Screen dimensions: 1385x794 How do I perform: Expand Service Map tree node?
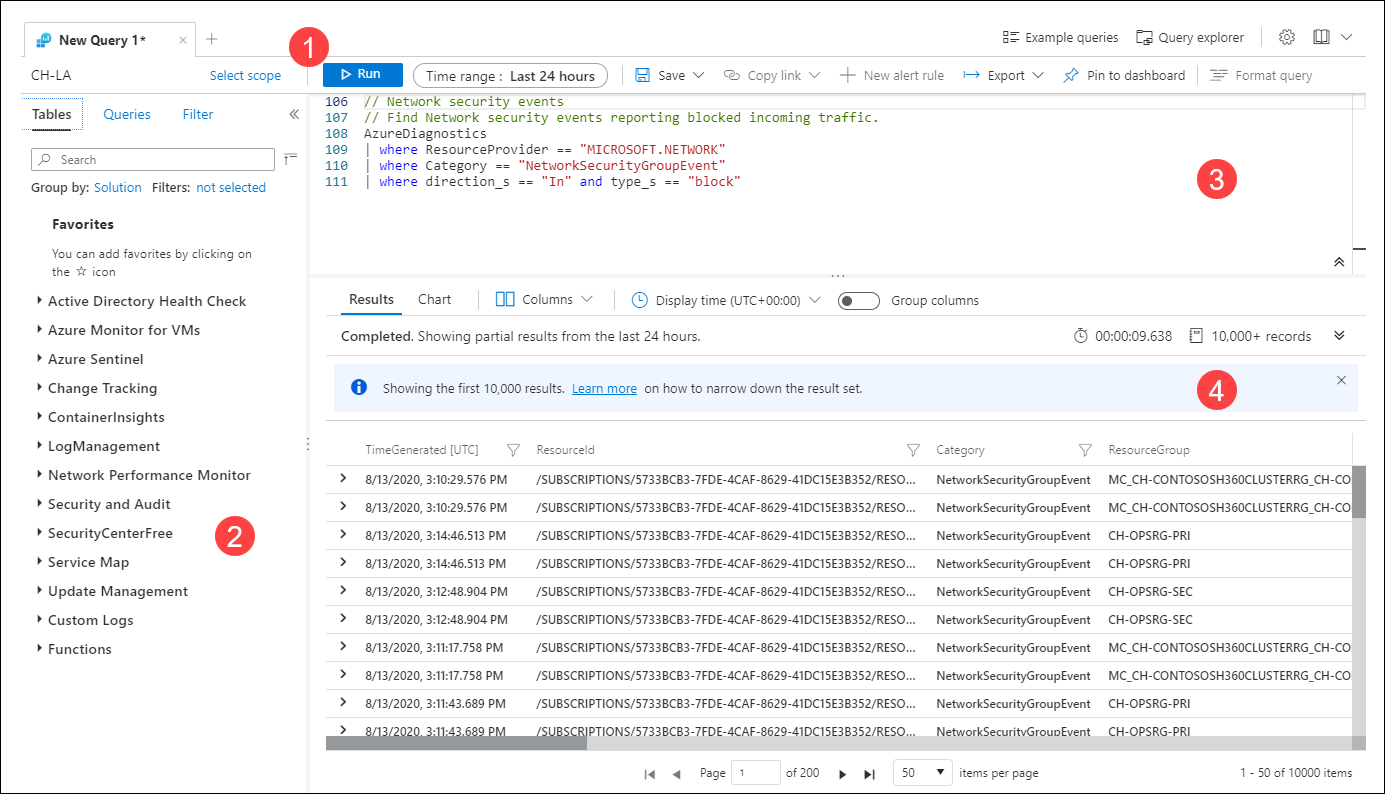40,561
